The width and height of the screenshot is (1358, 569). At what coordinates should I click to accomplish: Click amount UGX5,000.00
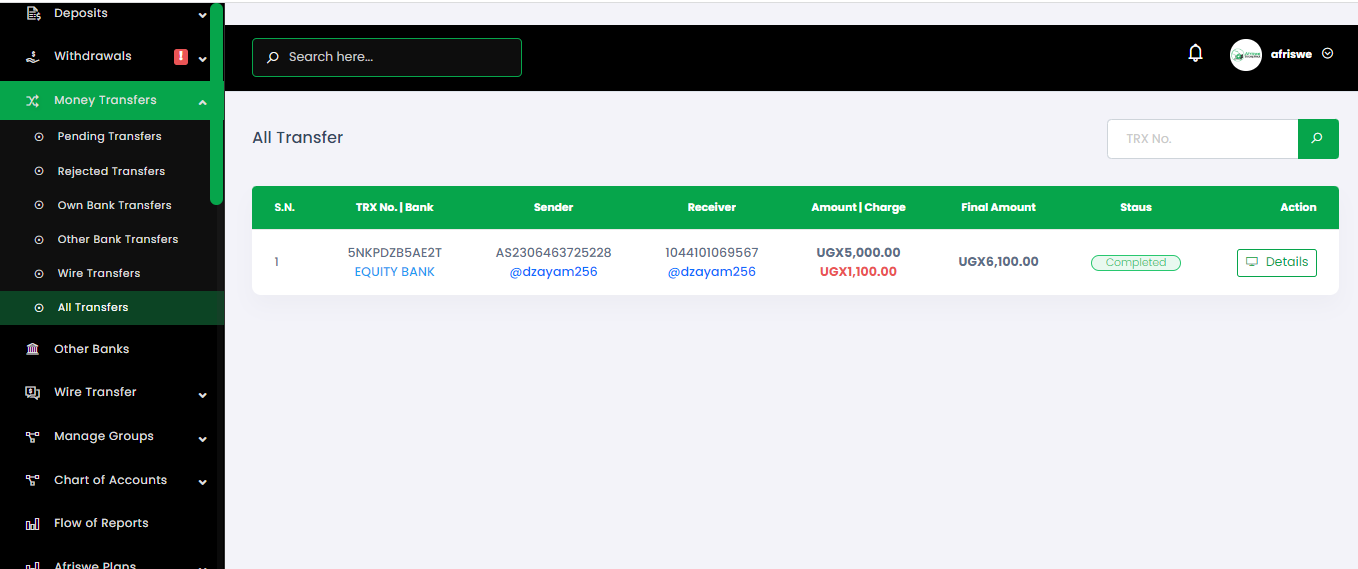click(x=858, y=253)
